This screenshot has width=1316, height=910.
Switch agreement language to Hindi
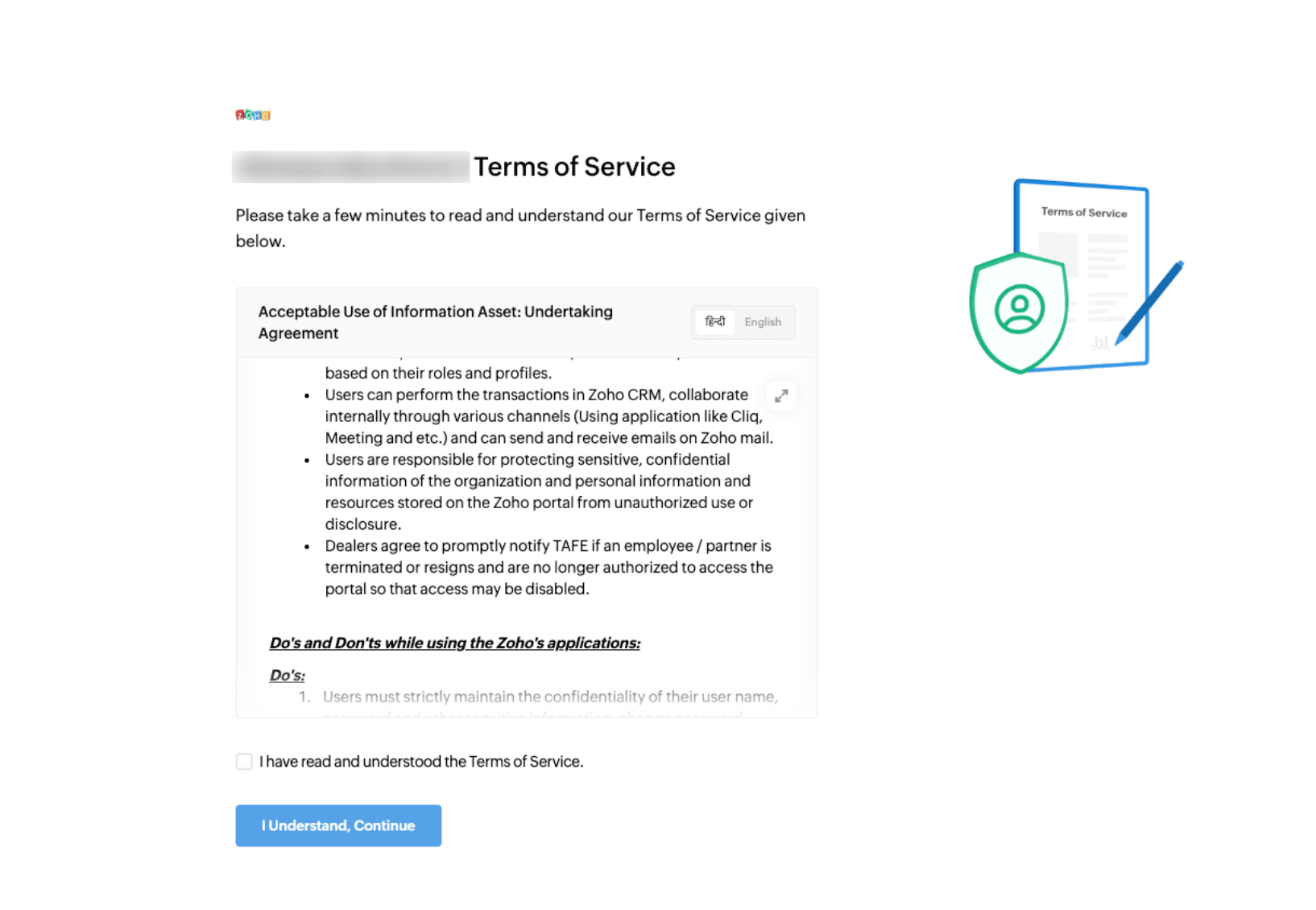pyautogui.click(x=714, y=322)
